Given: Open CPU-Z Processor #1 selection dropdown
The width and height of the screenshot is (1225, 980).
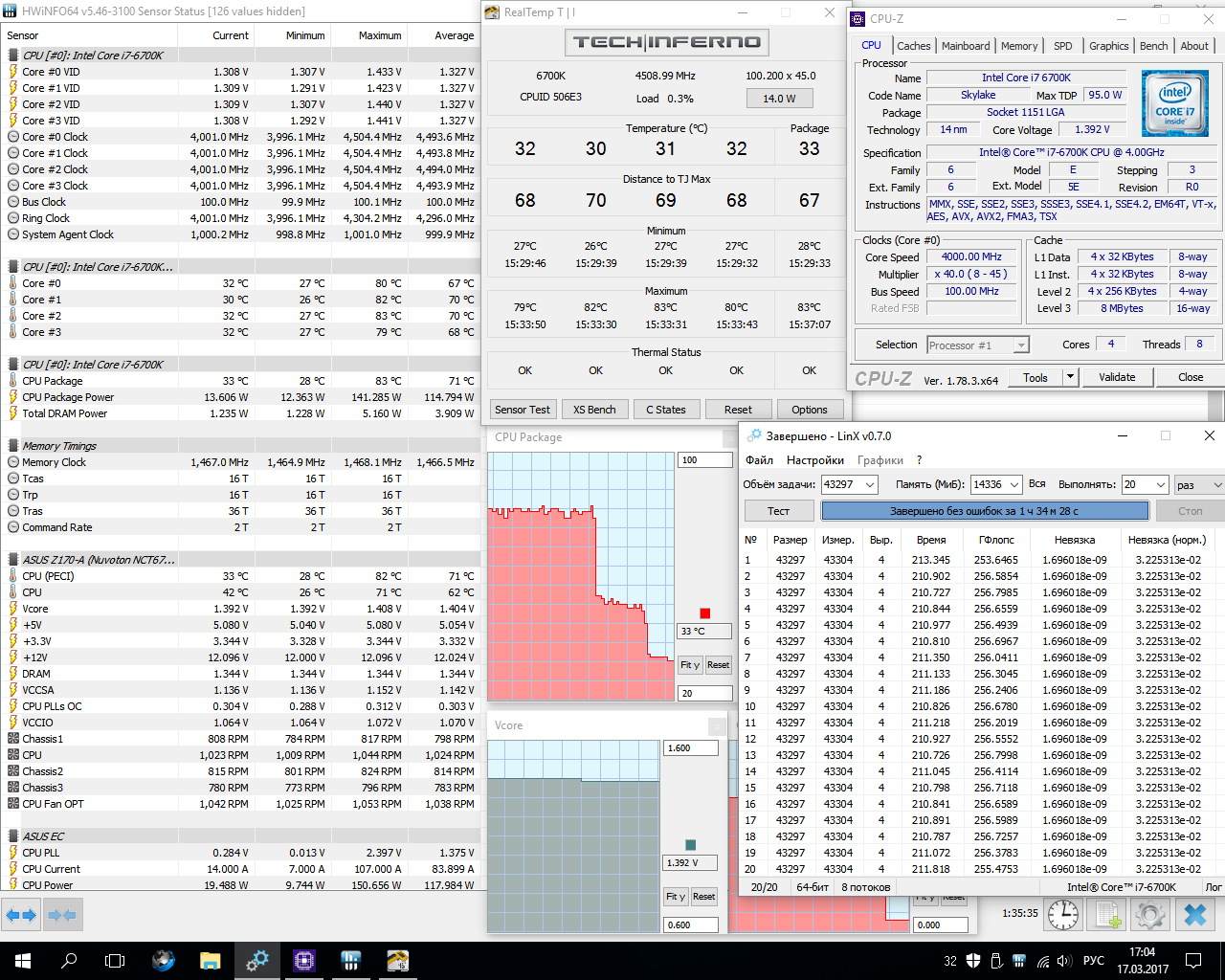Looking at the screenshot, I should [x=977, y=345].
